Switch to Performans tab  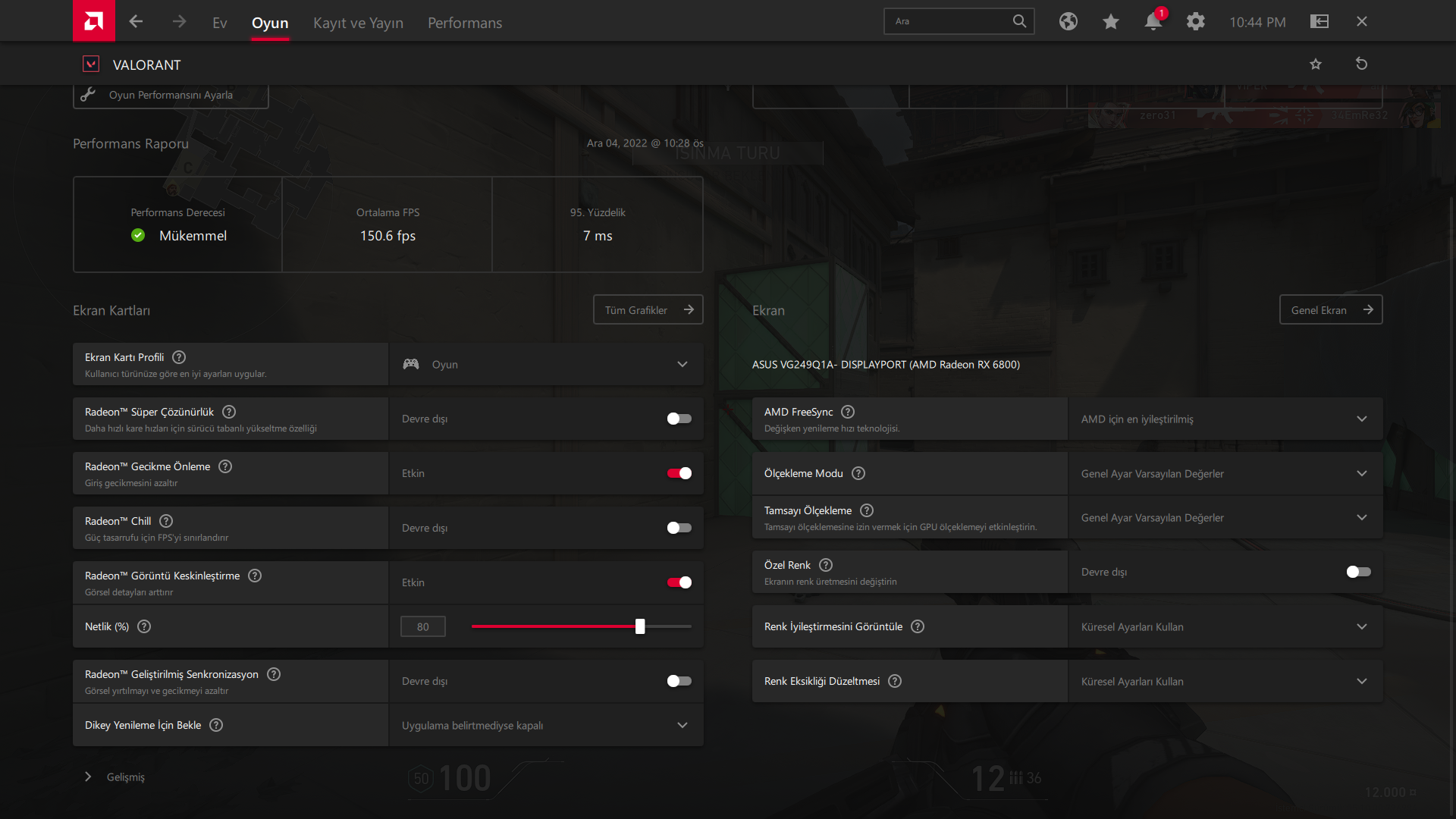click(x=464, y=23)
